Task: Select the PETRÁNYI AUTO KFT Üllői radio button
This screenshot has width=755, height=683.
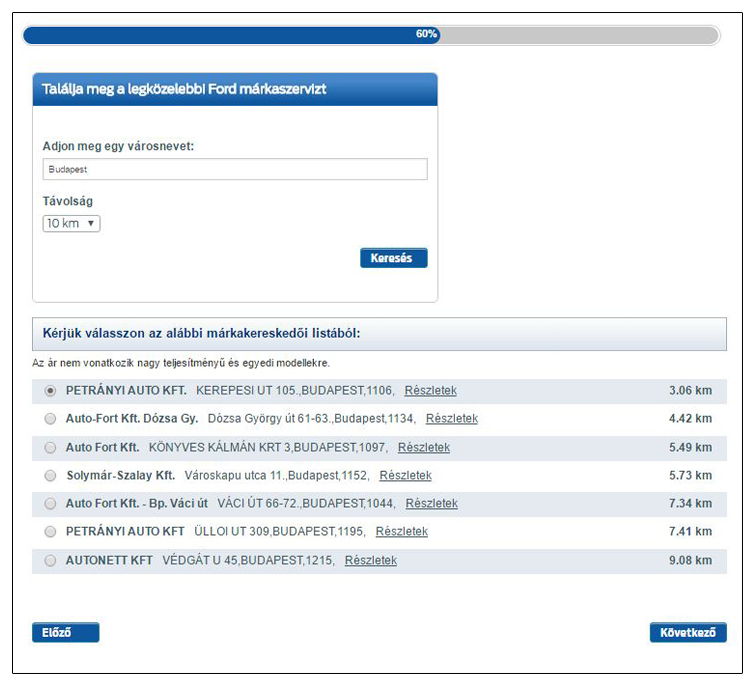Action: 50,531
